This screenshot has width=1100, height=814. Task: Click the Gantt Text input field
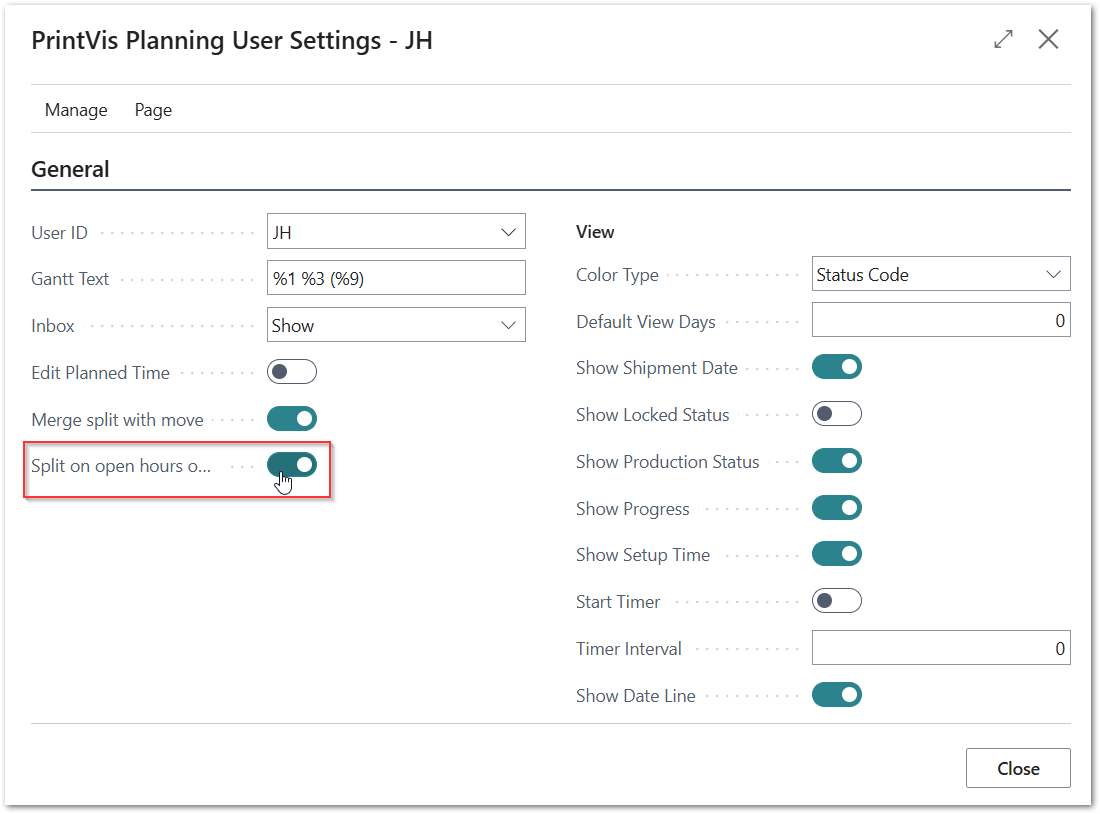click(x=396, y=279)
